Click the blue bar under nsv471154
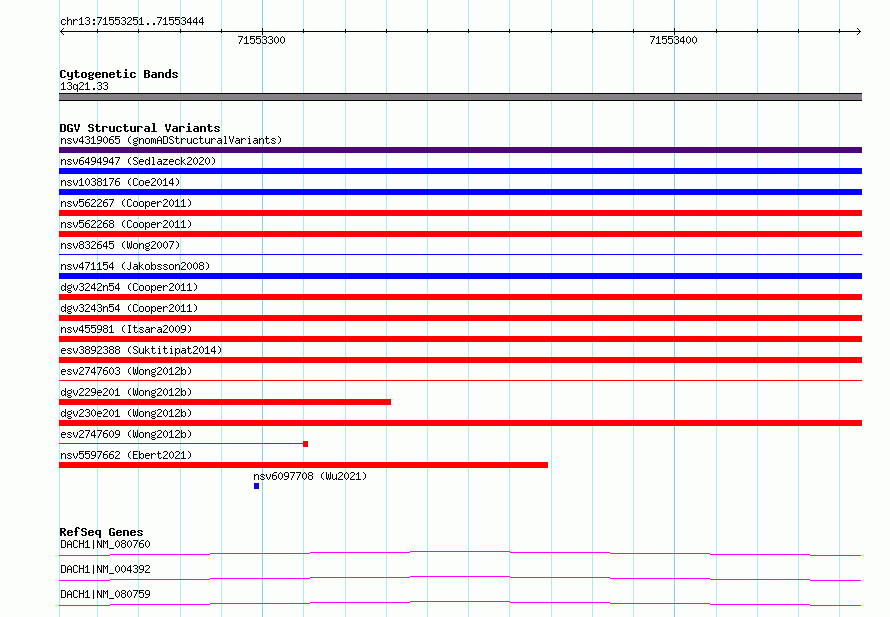 pyautogui.click(x=460, y=276)
